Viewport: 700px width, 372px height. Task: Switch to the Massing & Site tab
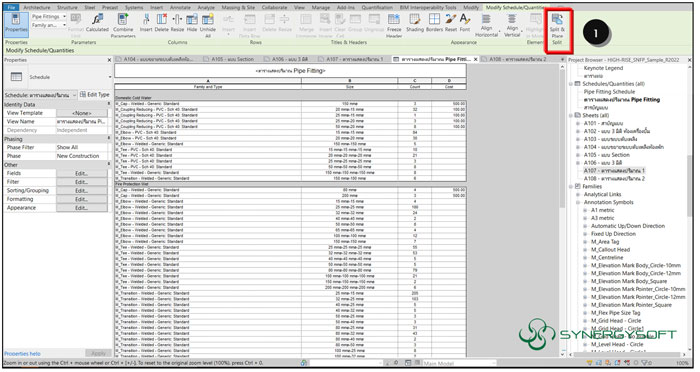pos(238,7)
